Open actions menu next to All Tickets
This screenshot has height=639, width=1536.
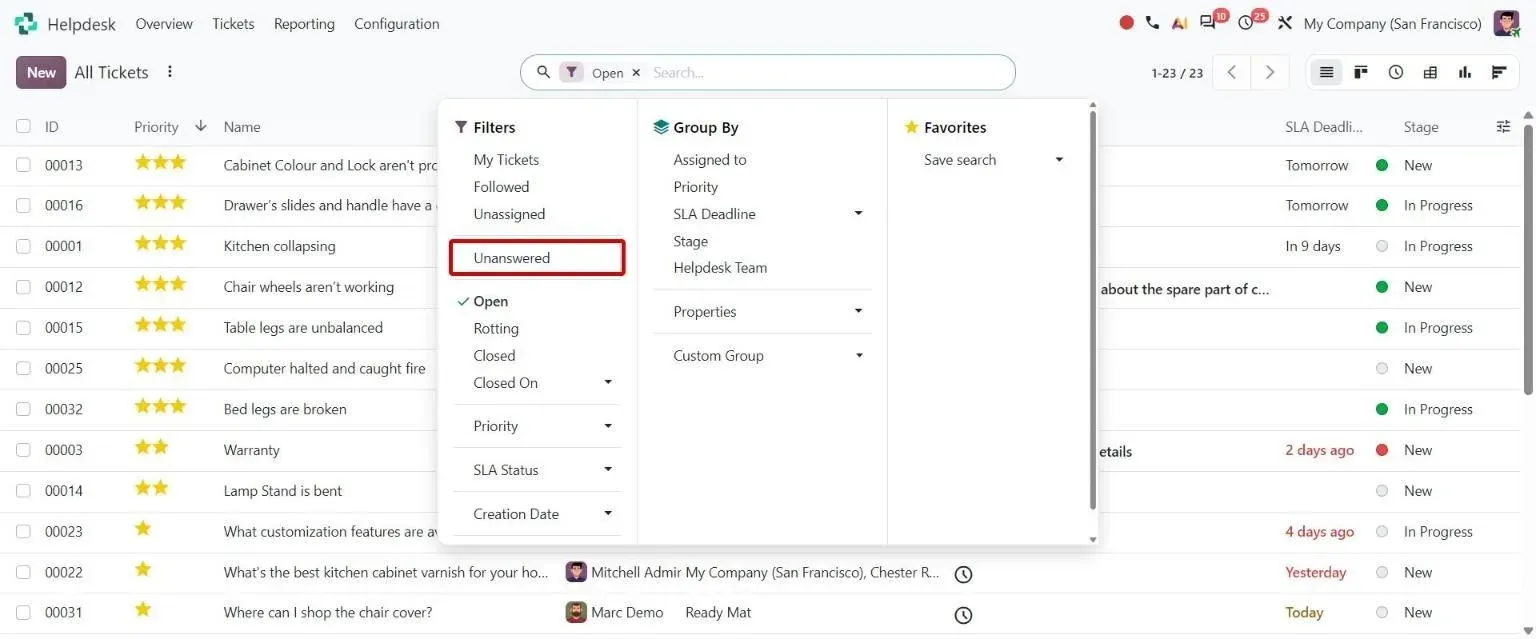[x=170, y=72]
